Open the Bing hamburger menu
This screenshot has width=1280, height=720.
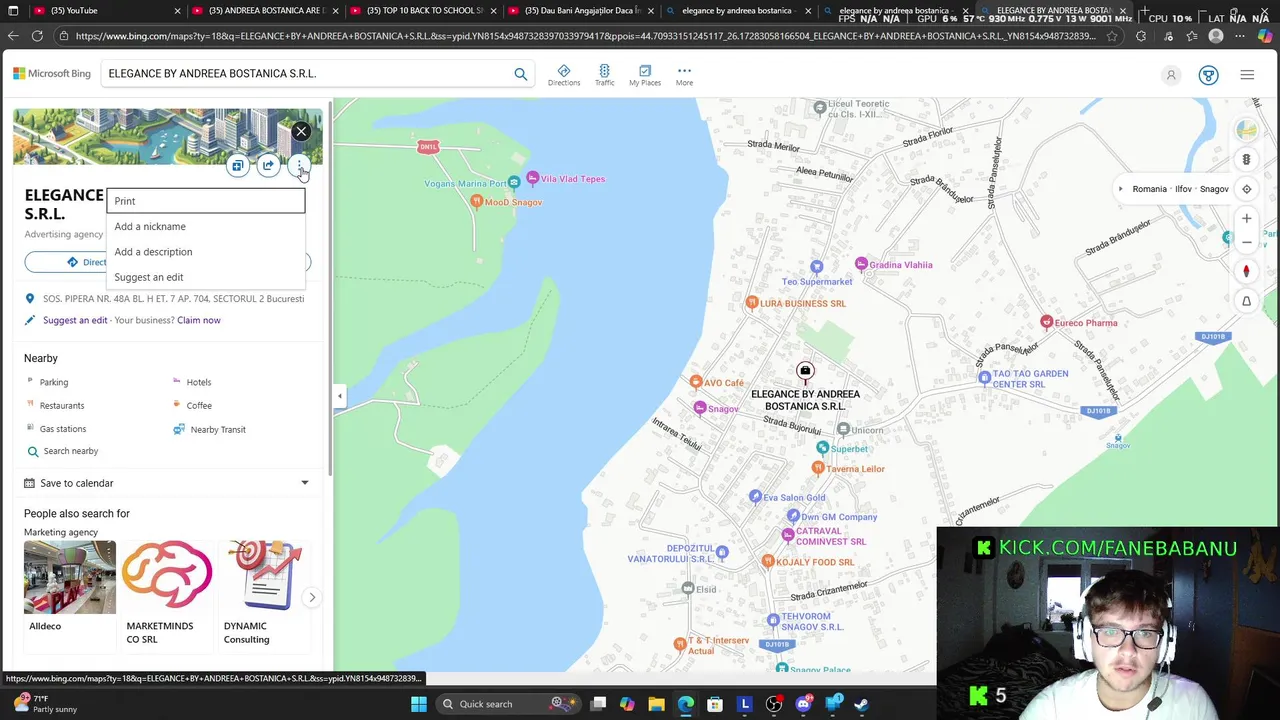(x=1247, y=75)
